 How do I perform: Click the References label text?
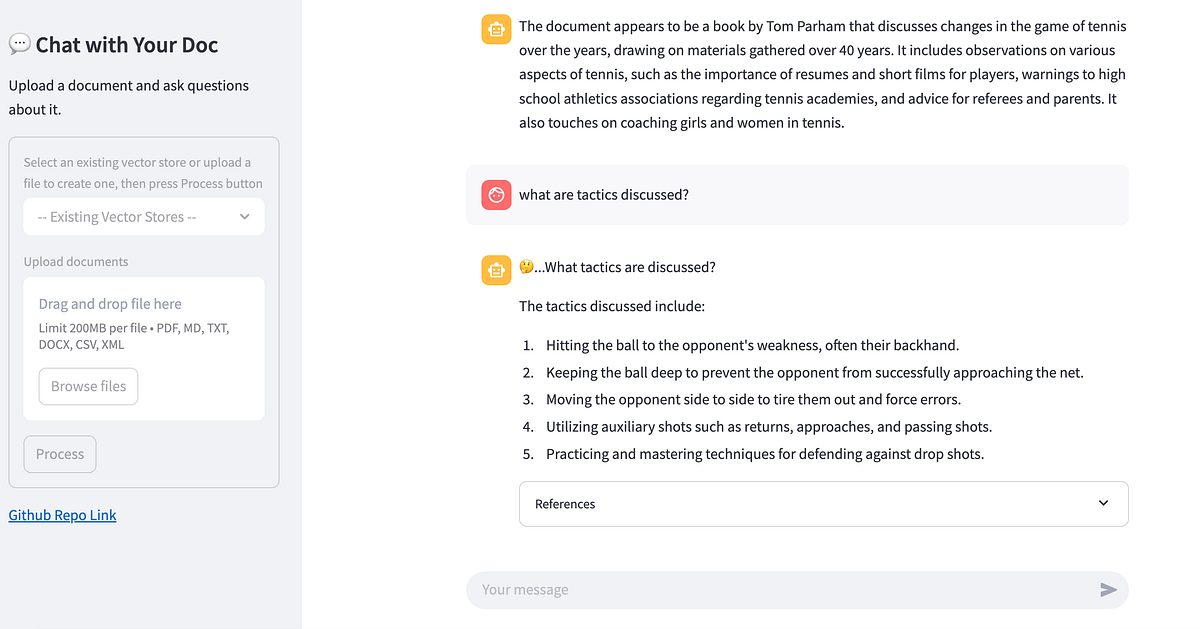tap(565, 503)
